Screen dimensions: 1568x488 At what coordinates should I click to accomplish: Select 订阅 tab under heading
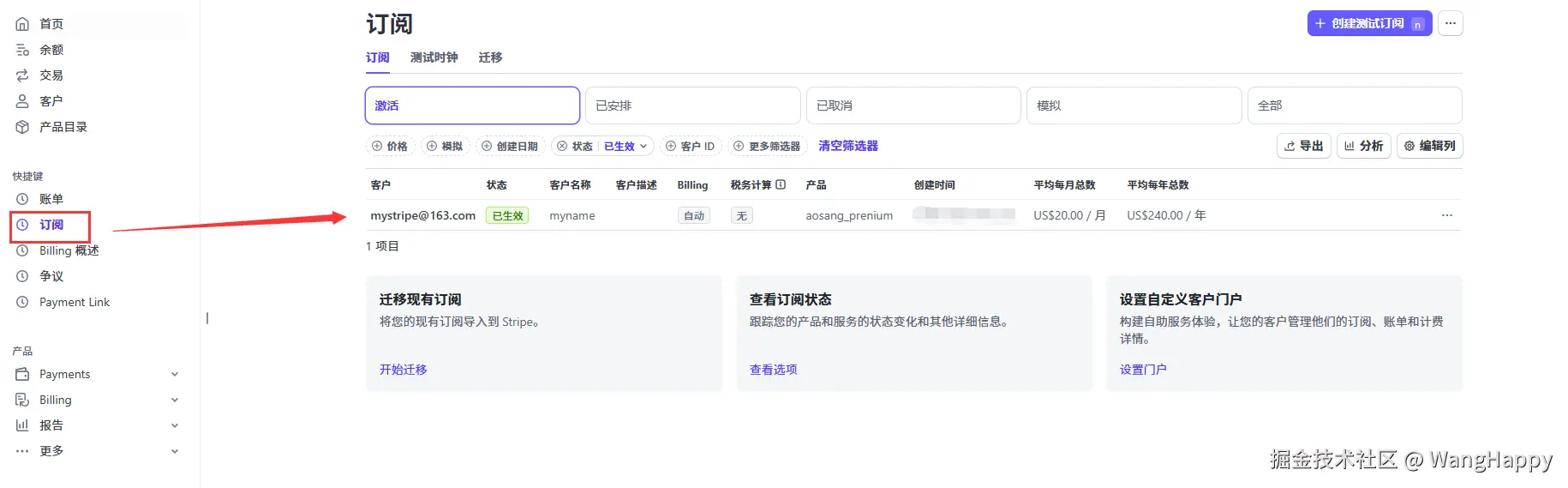[x=377, y=57]
